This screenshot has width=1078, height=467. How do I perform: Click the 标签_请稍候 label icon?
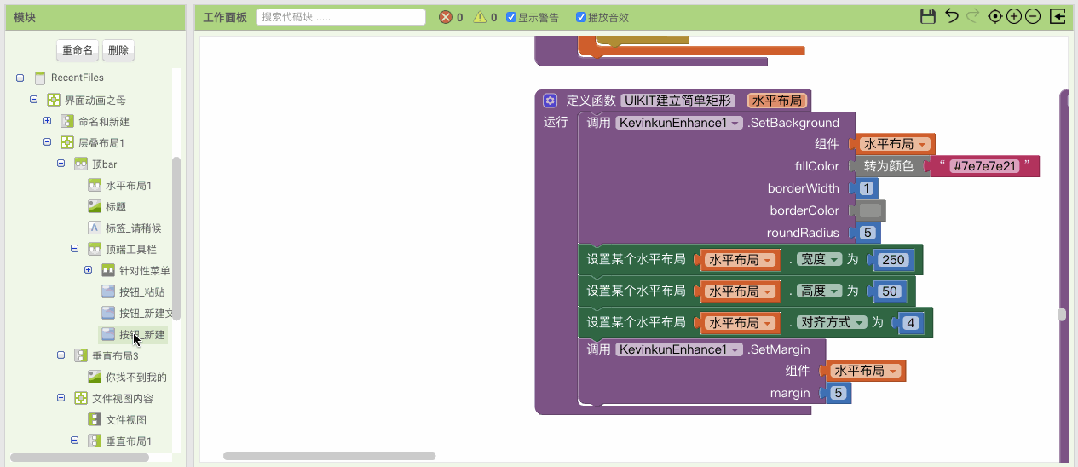[x=95, y=228]
